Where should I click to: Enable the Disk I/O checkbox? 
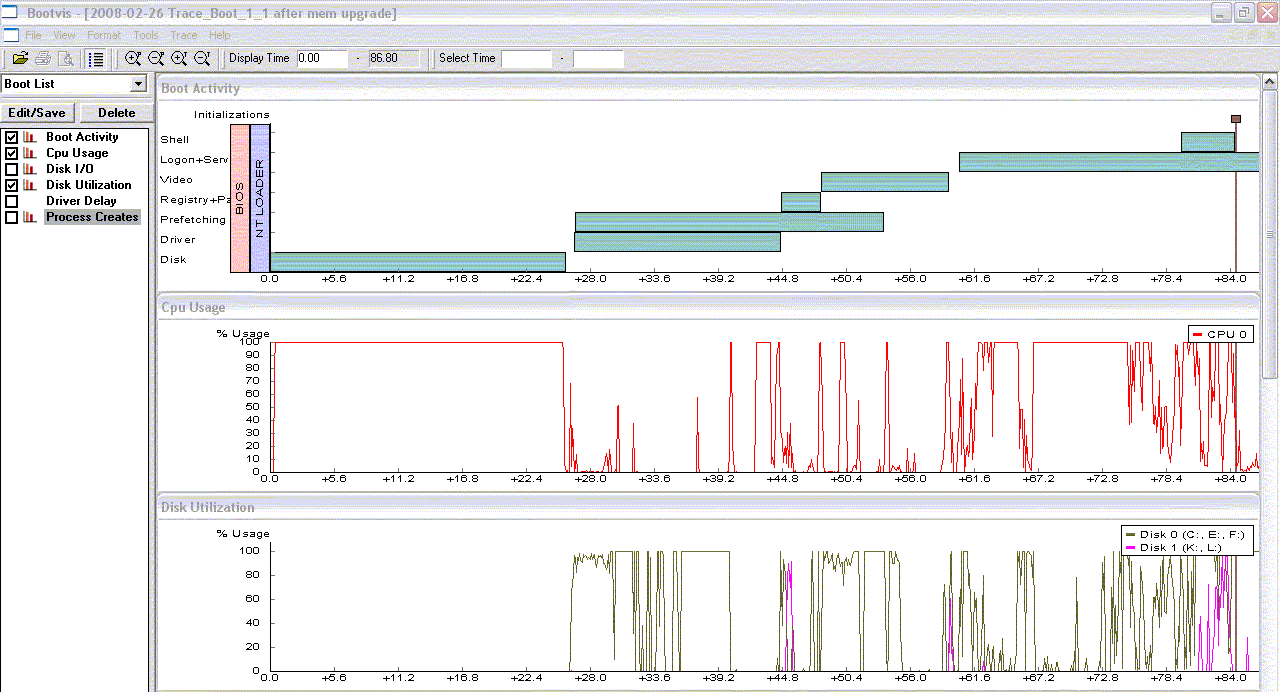tap(12, 169)
